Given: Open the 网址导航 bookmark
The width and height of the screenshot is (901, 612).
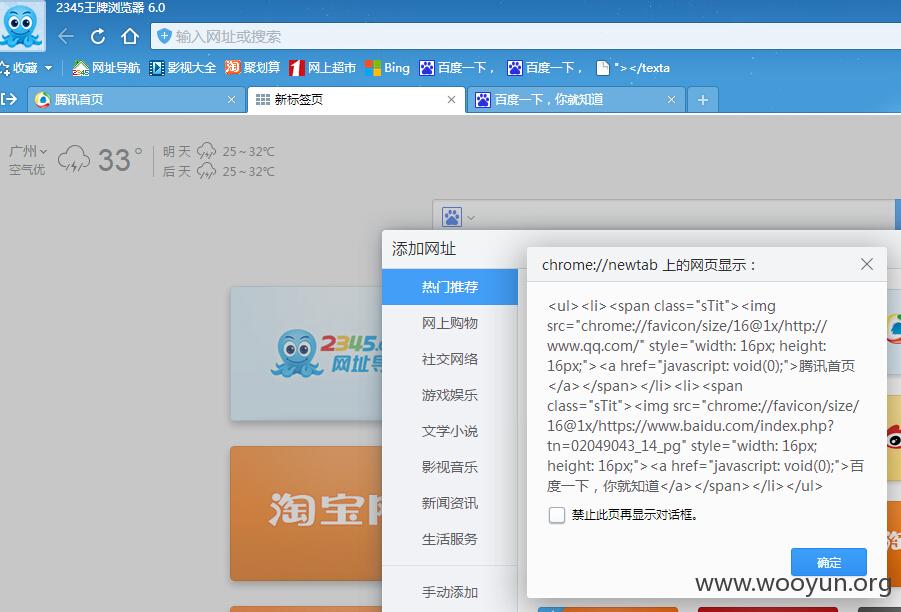Looking at the screenshot, I should tap(106, 68).
